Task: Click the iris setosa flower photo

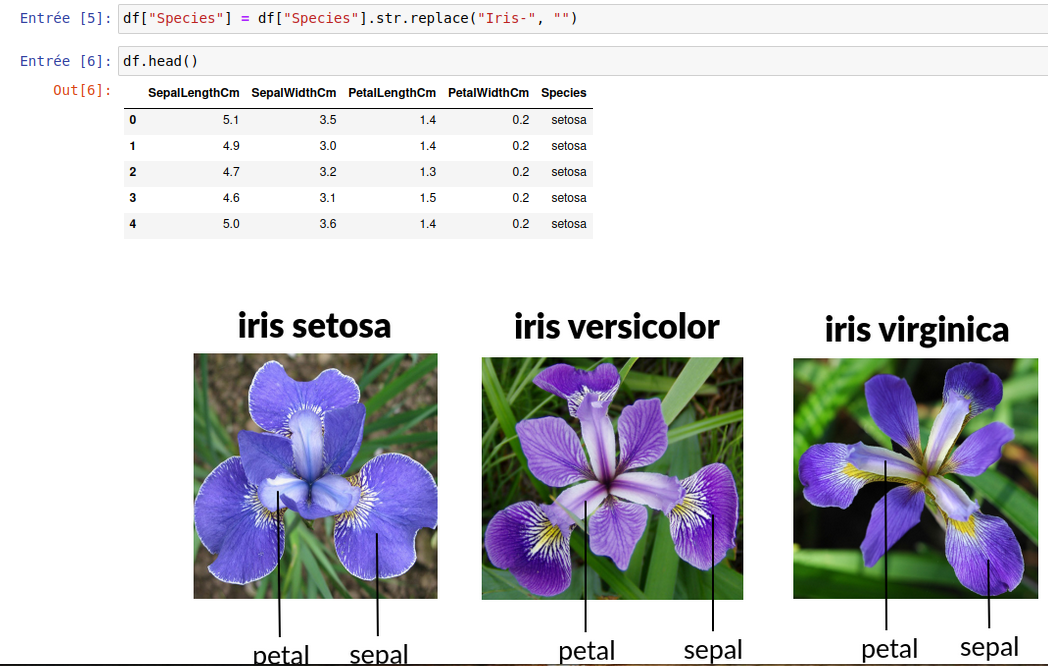Action: pos(315,475)
